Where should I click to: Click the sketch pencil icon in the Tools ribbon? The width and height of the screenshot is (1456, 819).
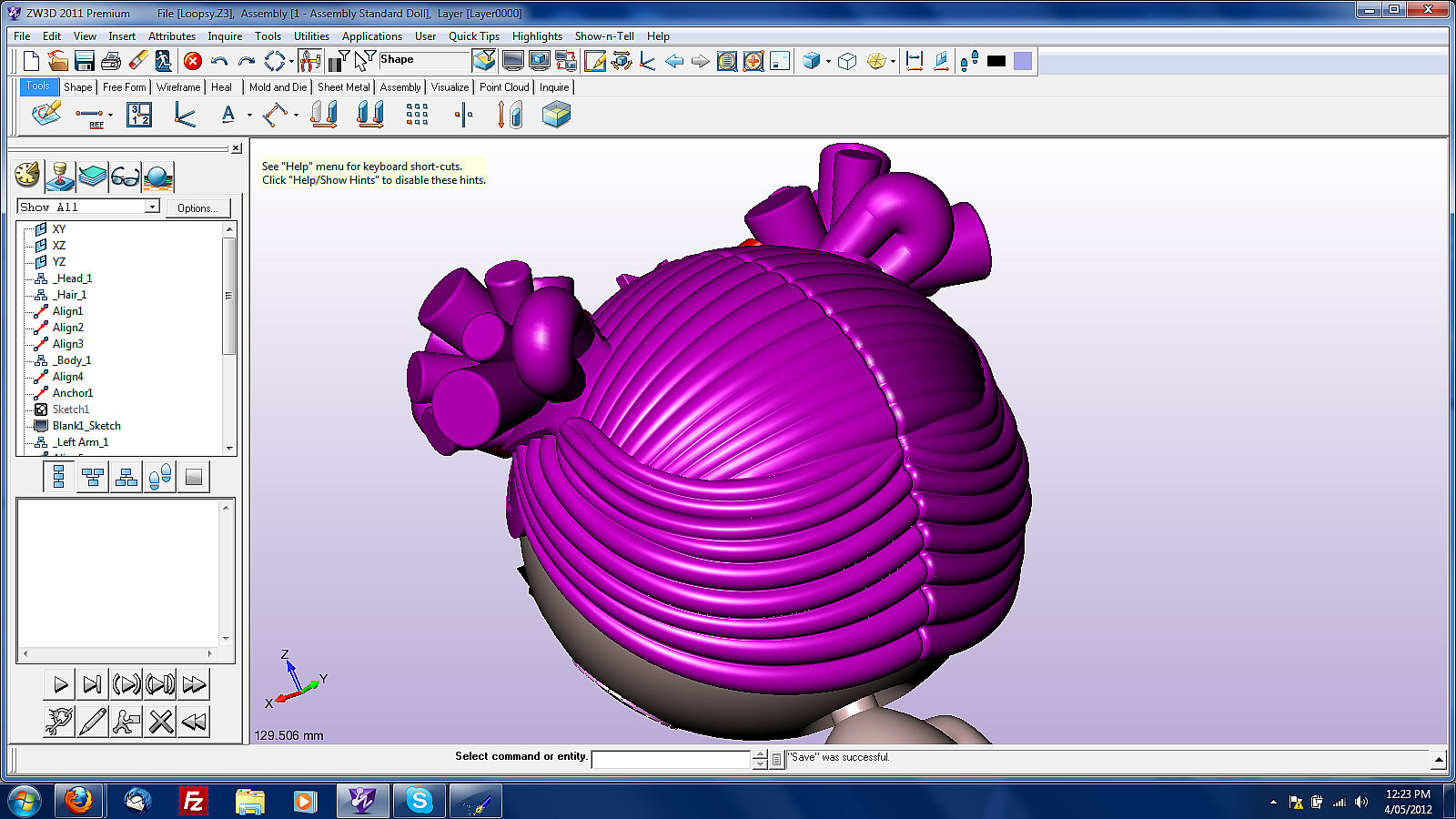tap(46, 115)
